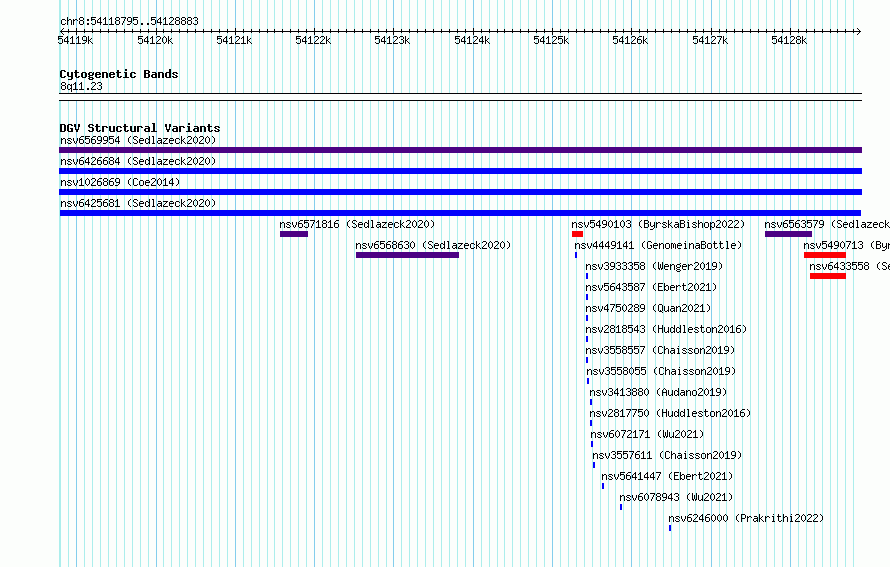
Task: Click the right arrowhead of the ruler
Action: (859, 31)
